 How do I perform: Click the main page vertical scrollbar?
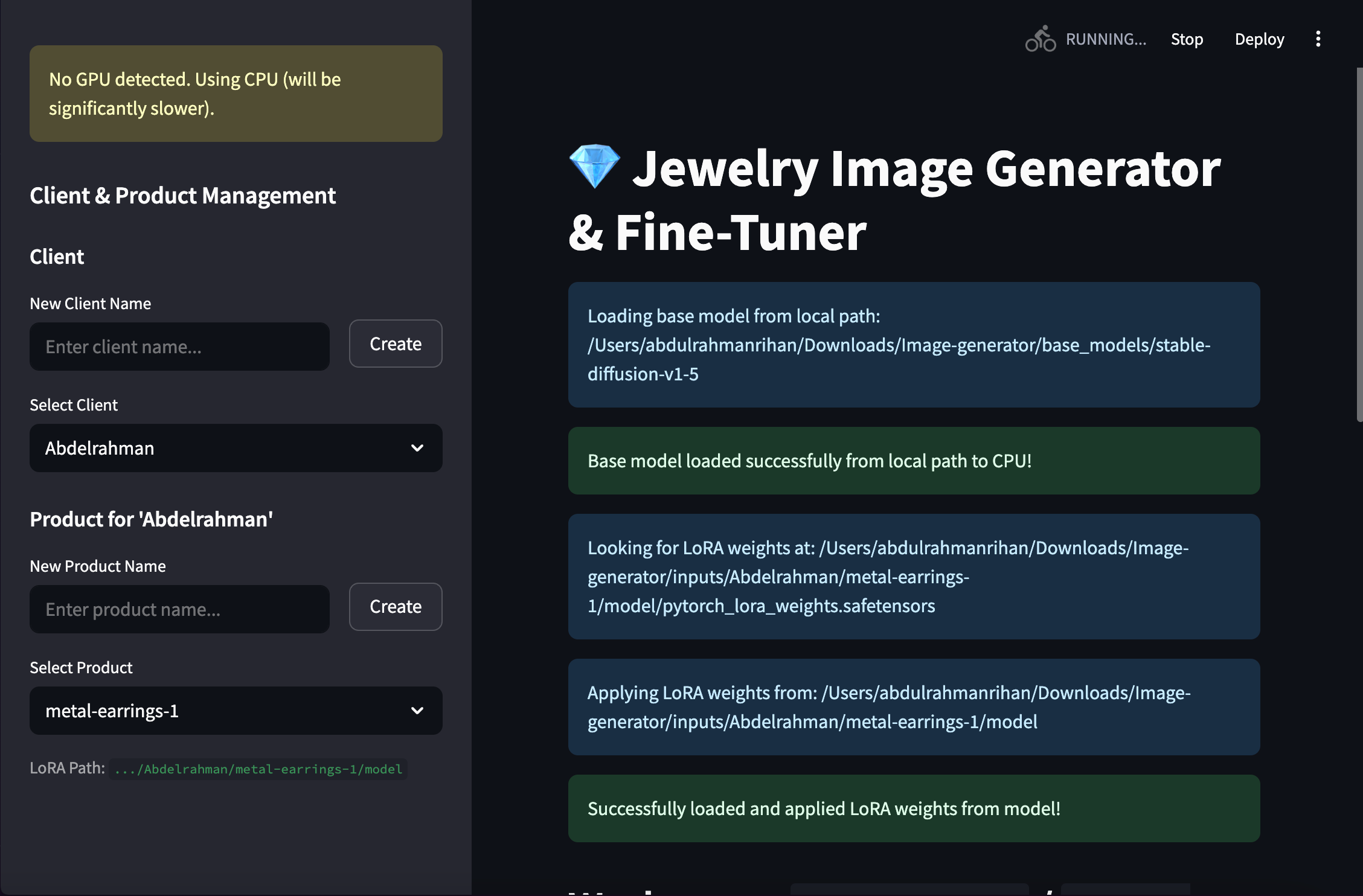(x=1359, y=245)
